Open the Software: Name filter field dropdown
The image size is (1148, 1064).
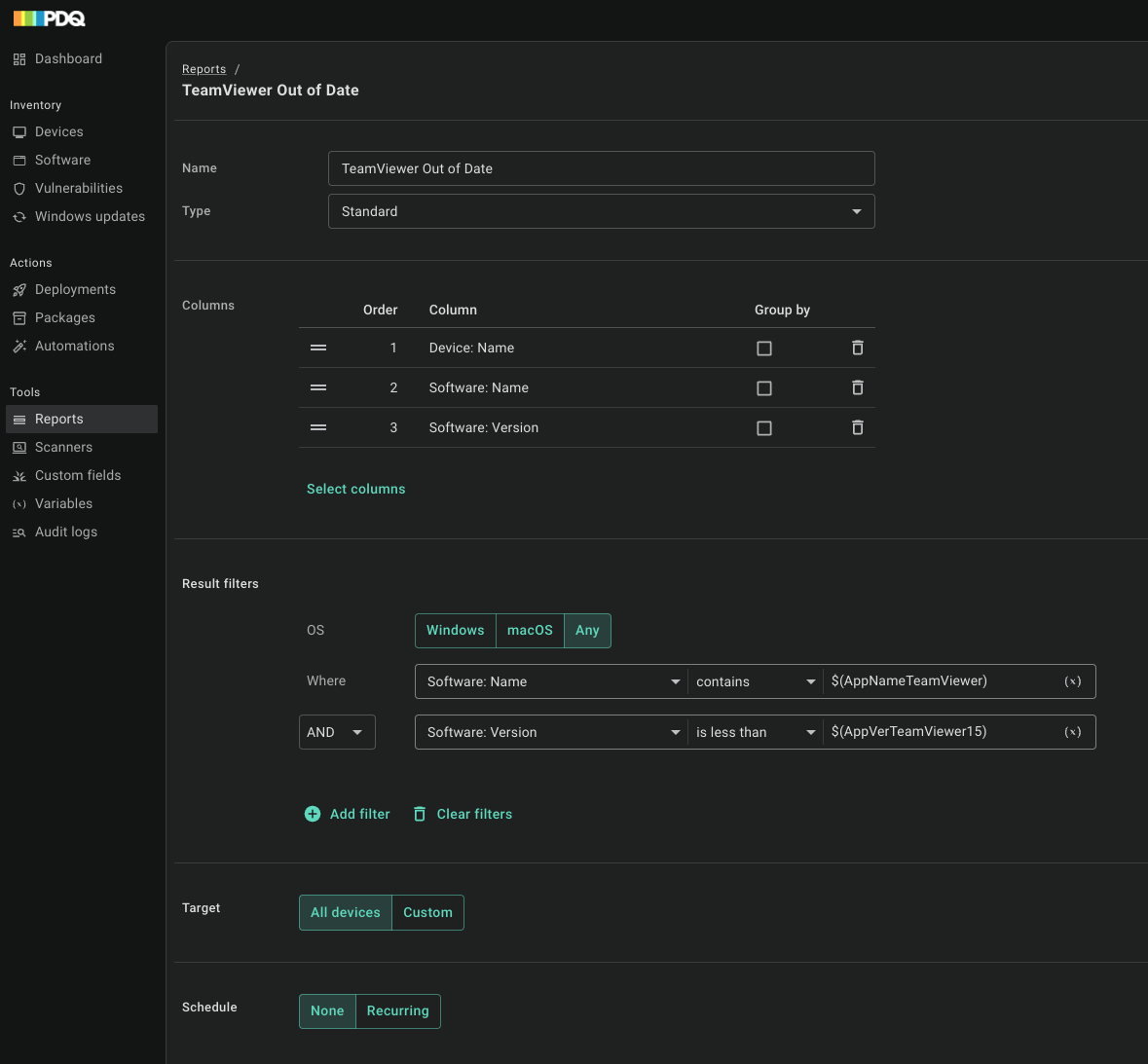pos(551,681)
